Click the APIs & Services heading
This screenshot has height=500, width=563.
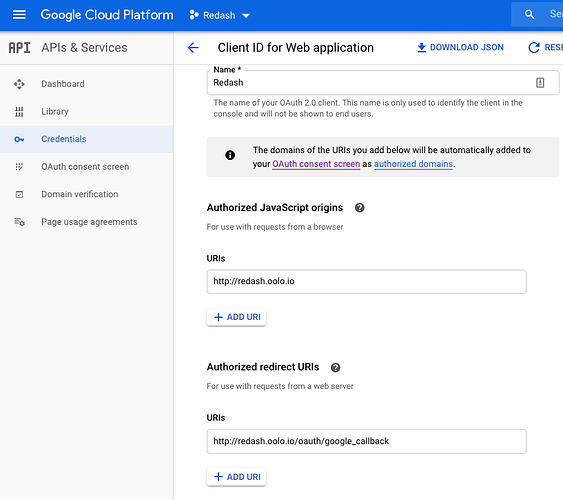84,48
